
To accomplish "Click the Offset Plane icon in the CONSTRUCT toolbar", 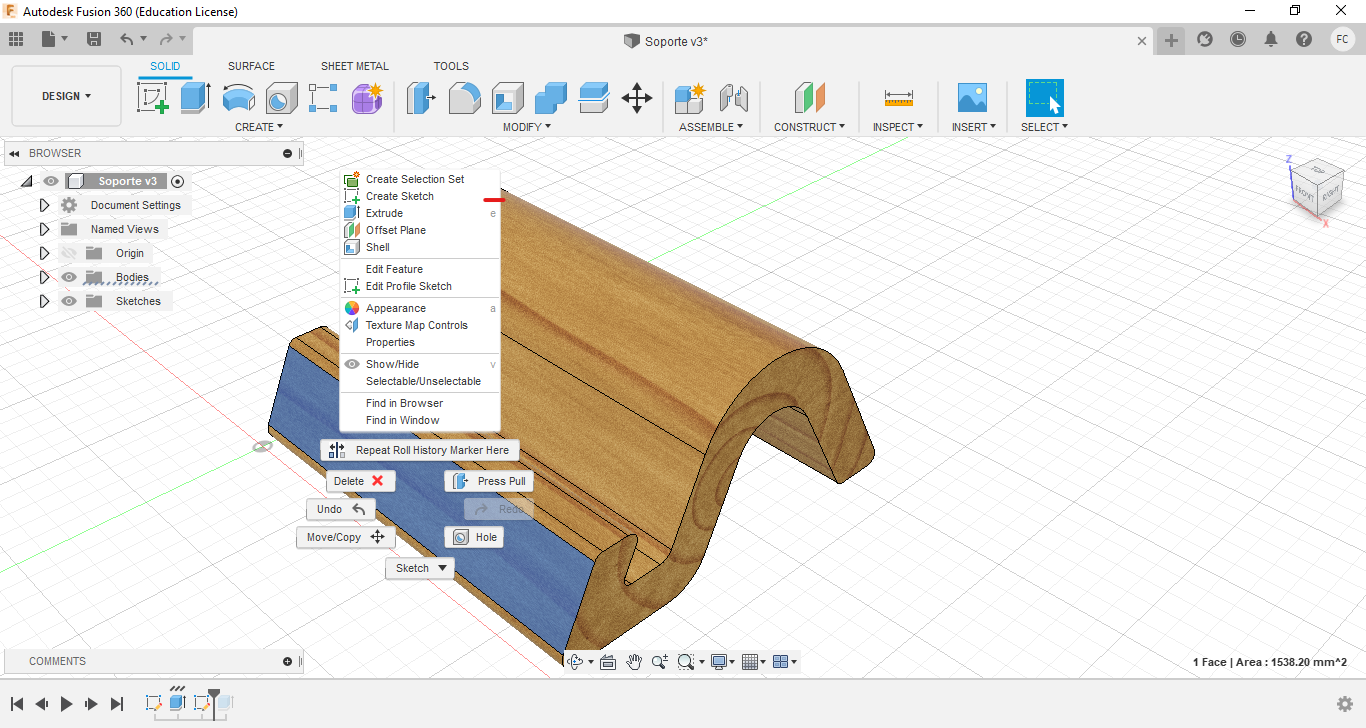I will coord(809,97).
